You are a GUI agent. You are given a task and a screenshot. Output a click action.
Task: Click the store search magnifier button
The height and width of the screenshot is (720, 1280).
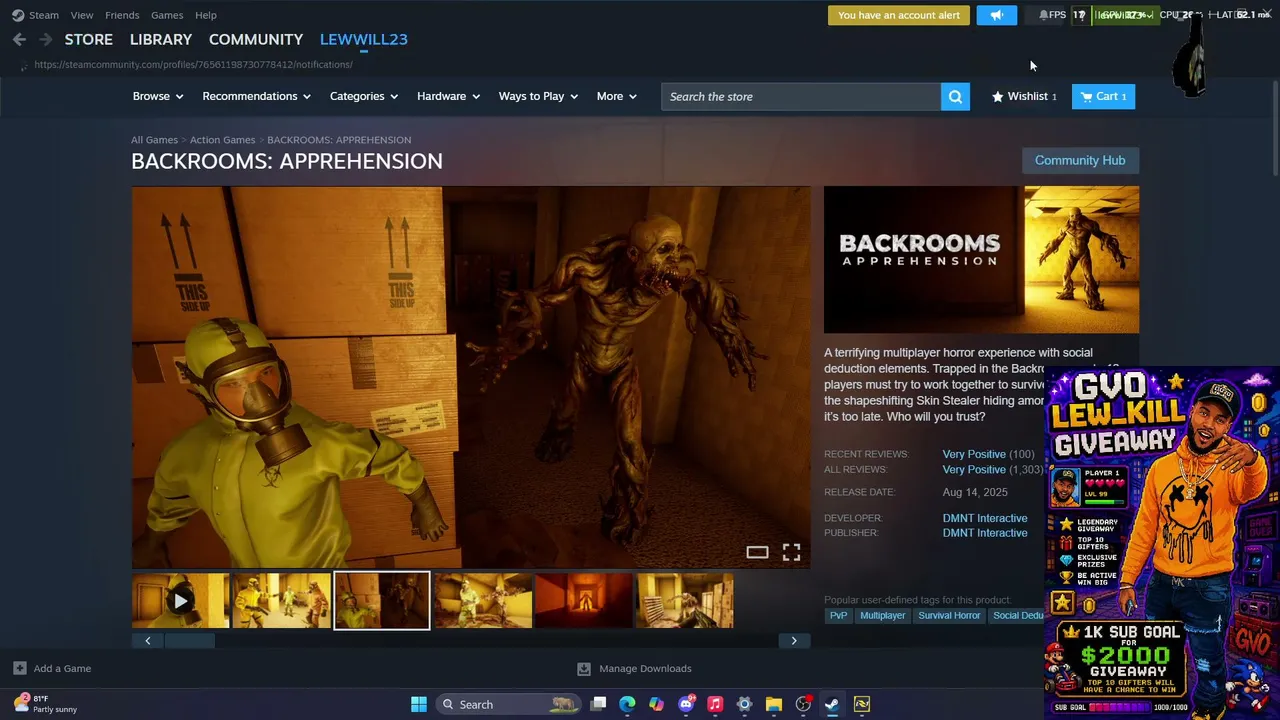955,96
